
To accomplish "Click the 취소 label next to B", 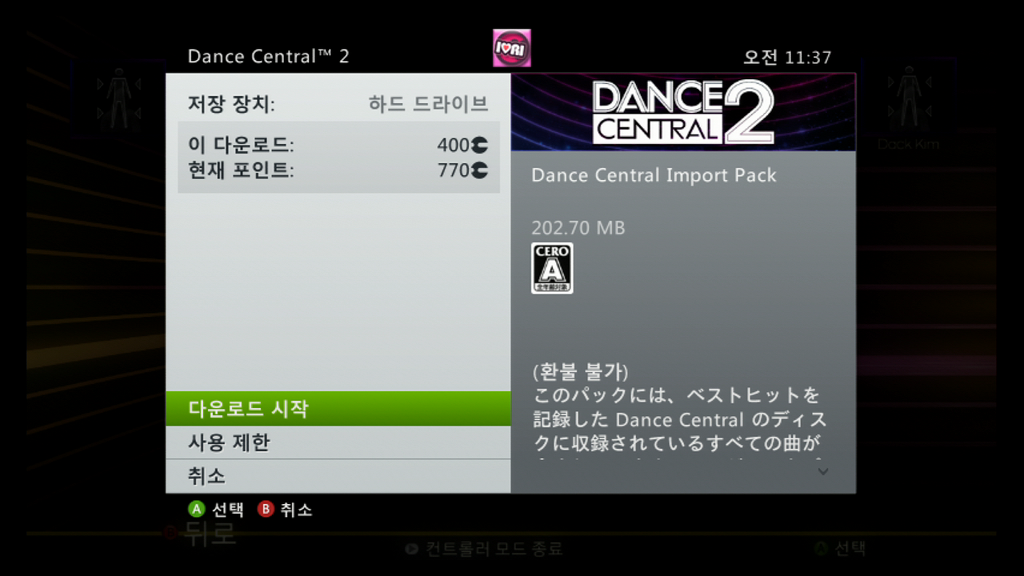I will click(x=296, y=509).
